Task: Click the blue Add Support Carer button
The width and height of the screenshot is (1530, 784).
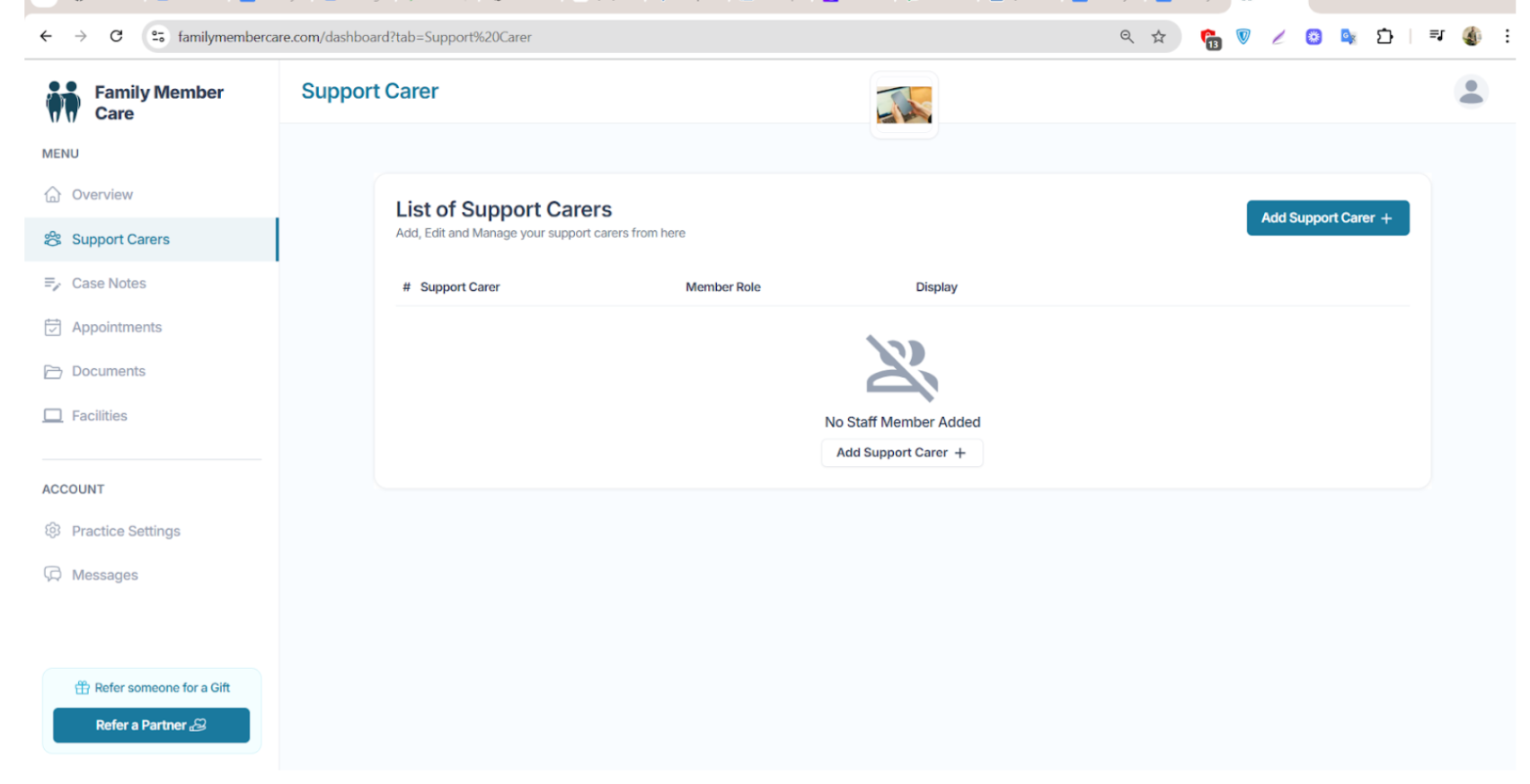Action: coord(1326,218)
